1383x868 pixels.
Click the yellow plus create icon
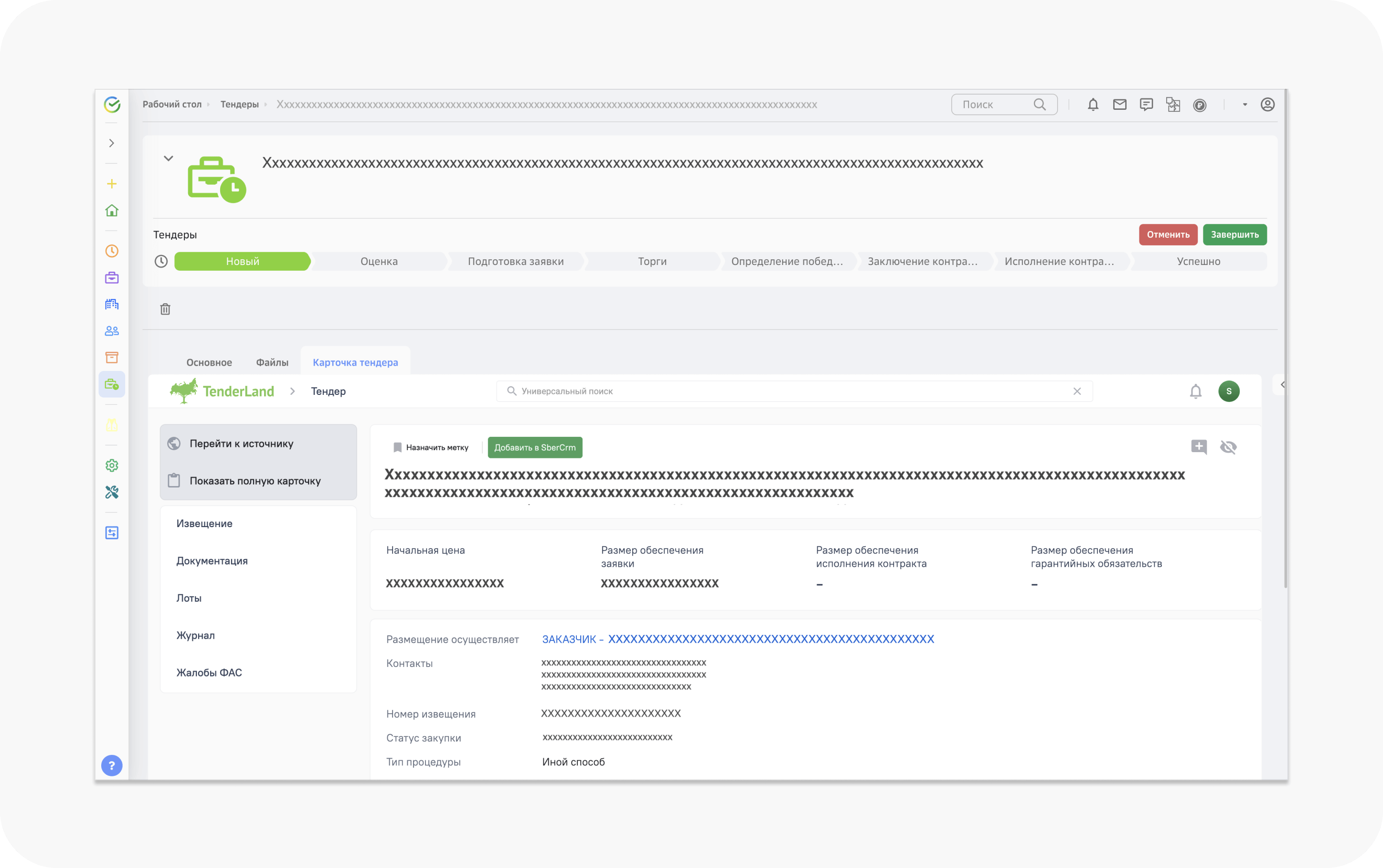(x=112, y=184)
